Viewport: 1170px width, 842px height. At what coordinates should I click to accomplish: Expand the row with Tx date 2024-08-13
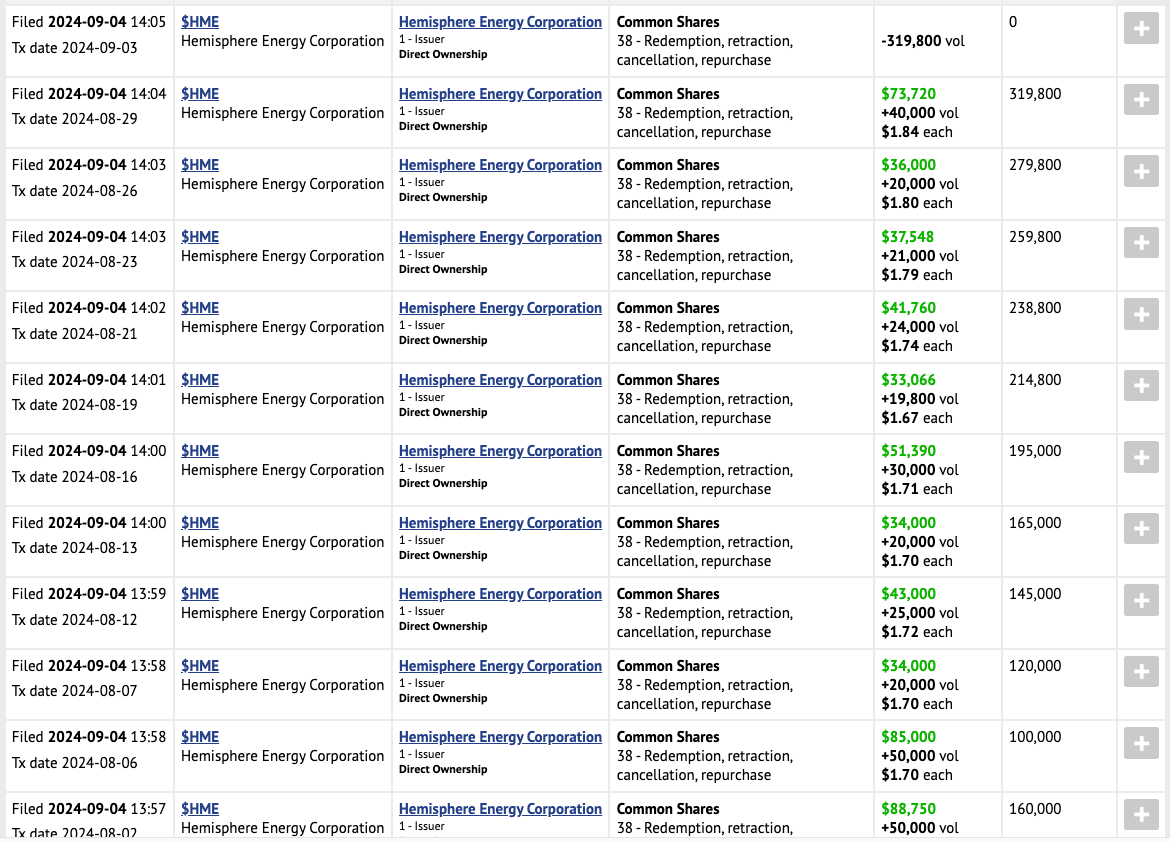pyautogui.click(x=1141, y=528)
